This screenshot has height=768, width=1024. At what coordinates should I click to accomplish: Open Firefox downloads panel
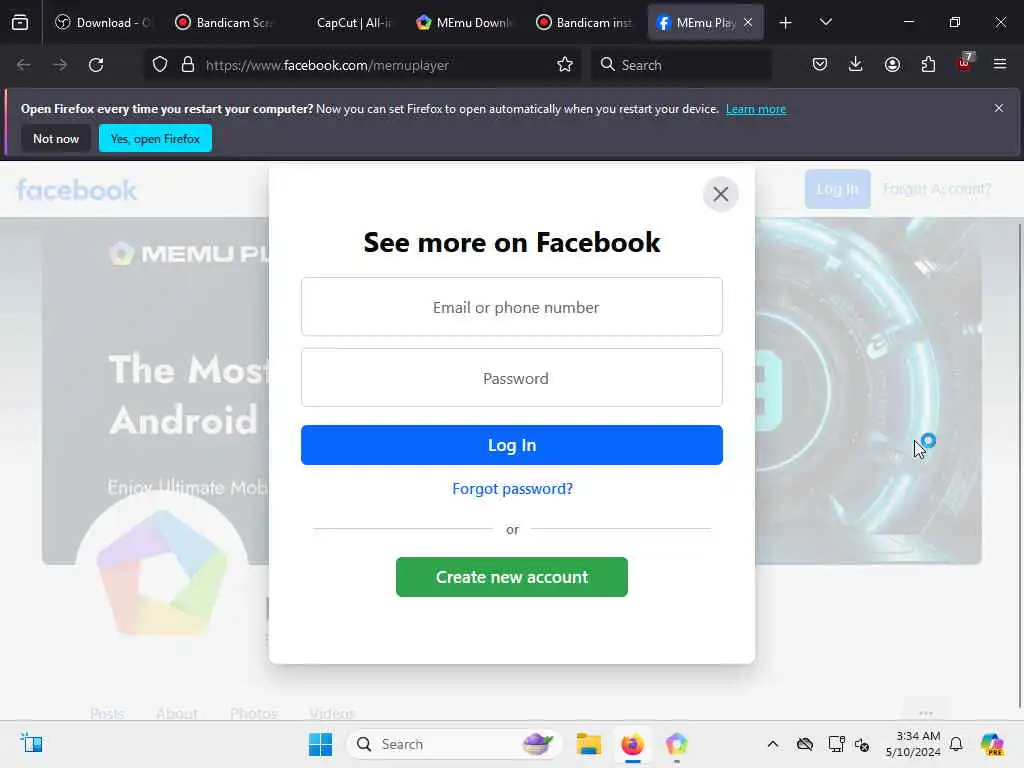click(856, 65)
